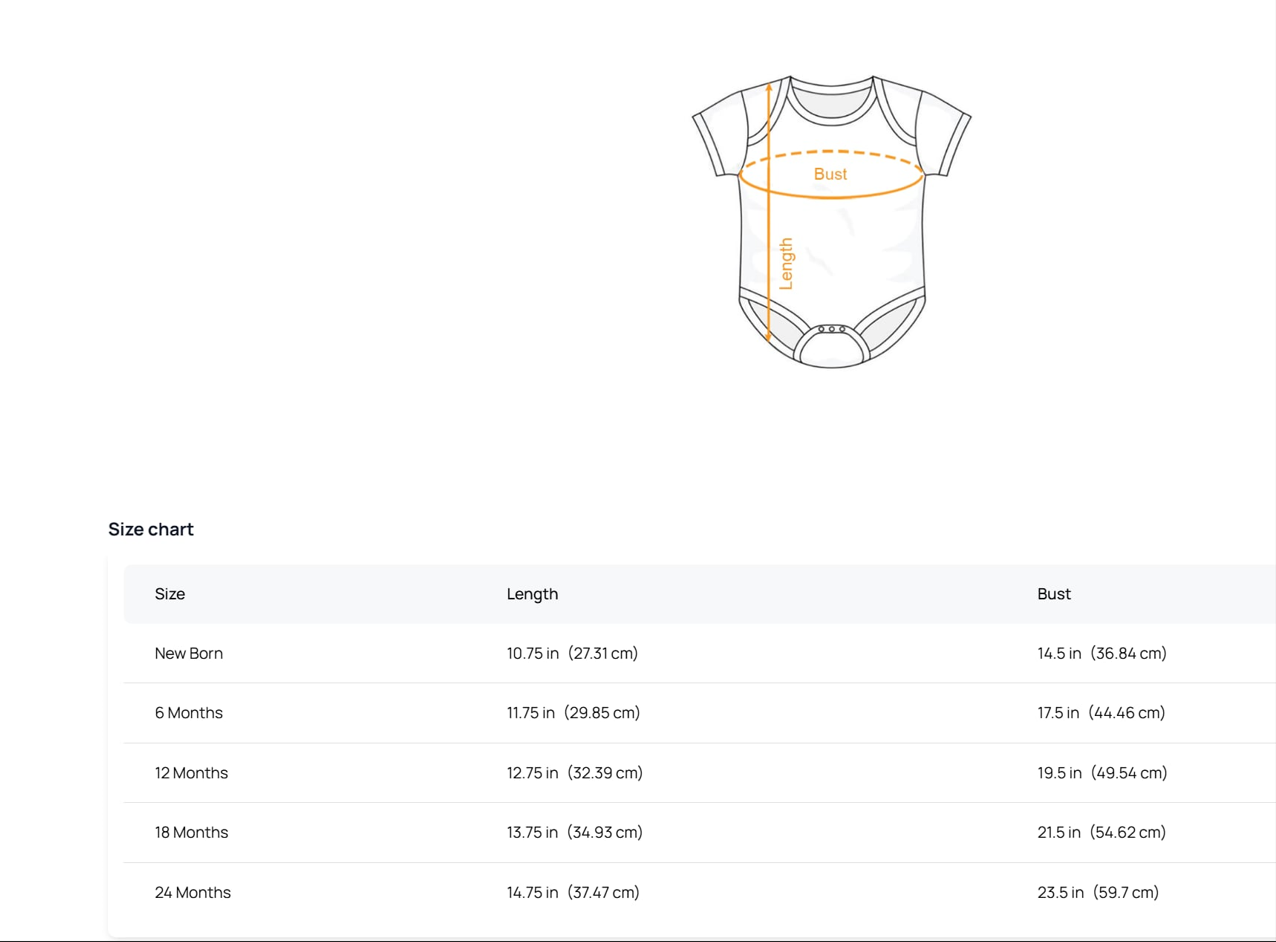
Task: Click the Length column header
Action: click(x=532, y=594)
